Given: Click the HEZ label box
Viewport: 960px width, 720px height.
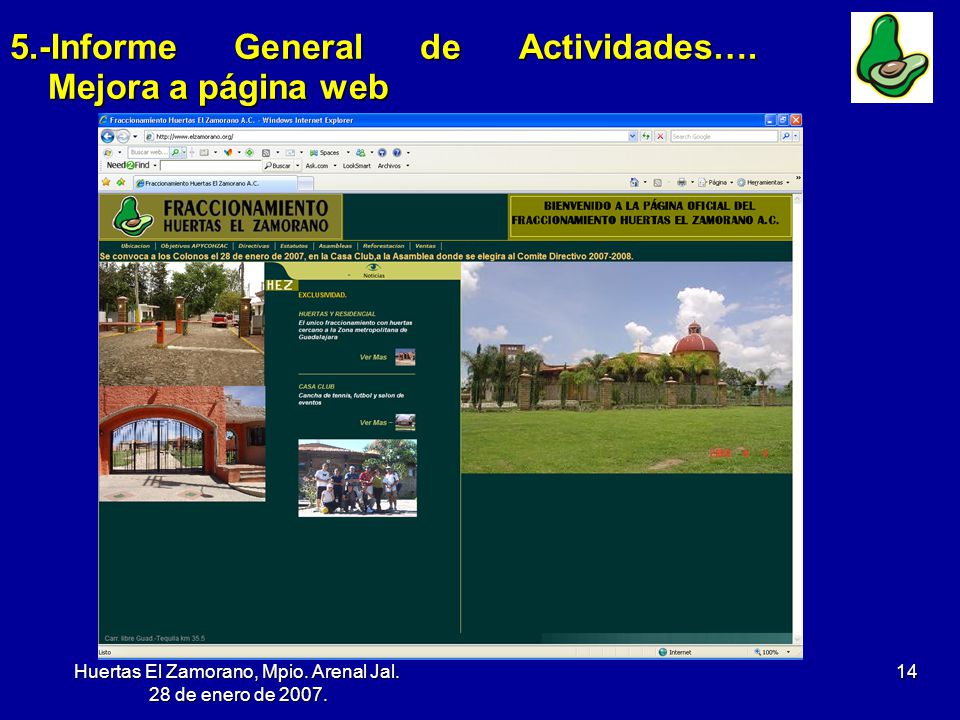Looking at the screenshot, I should pos(280,285).
